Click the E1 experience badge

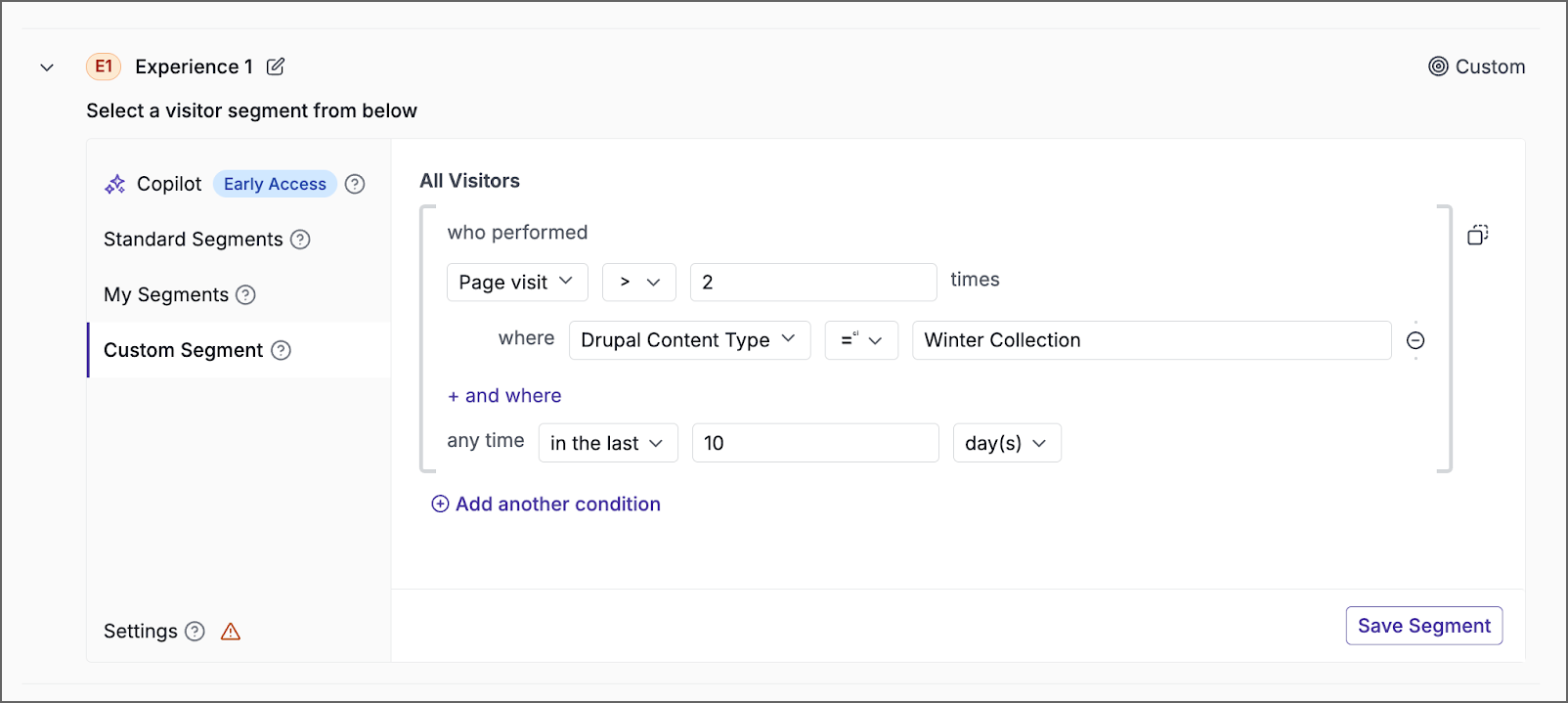[104, 66]
